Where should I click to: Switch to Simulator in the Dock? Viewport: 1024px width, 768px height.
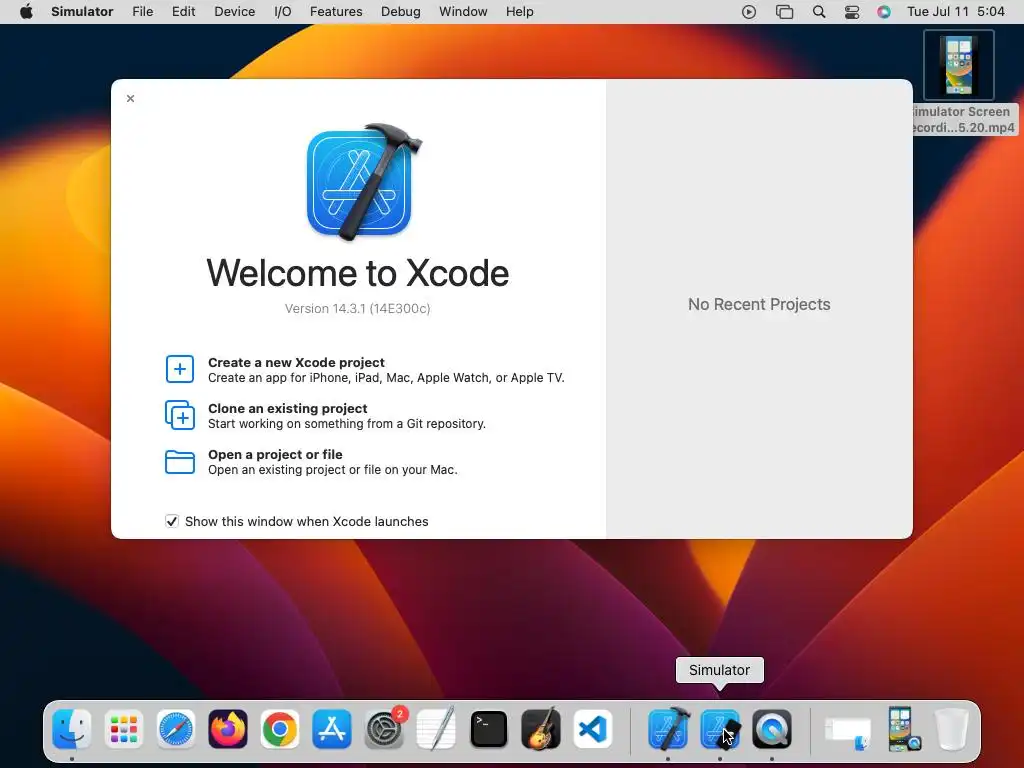[720, 729]
